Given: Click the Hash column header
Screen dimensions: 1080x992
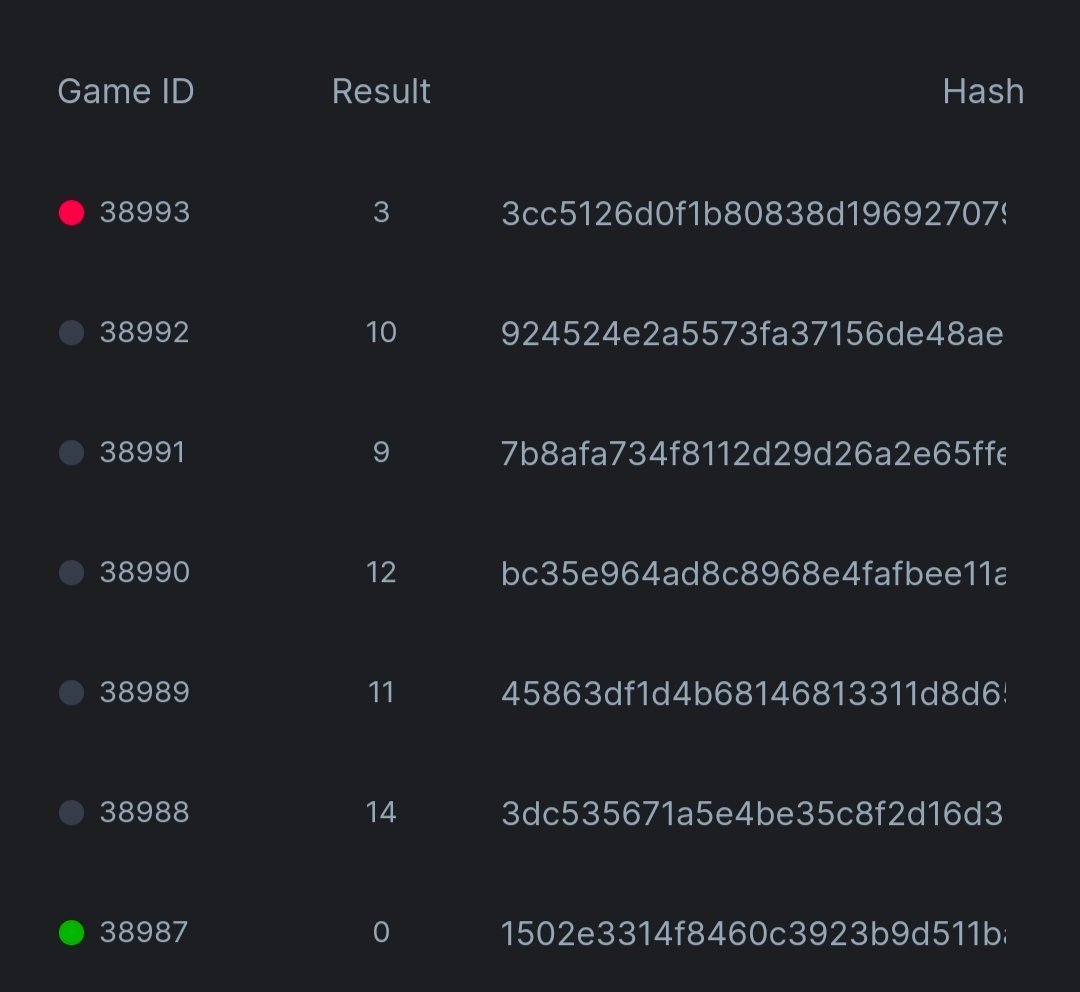Looking at the screenshot, I should click(x=983, y=92).
